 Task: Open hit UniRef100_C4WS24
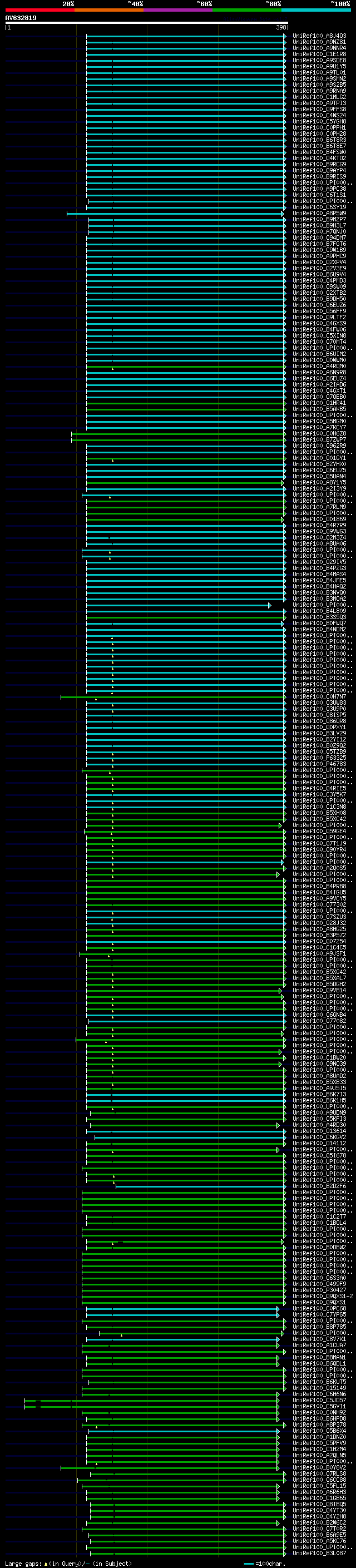(319, 116)
